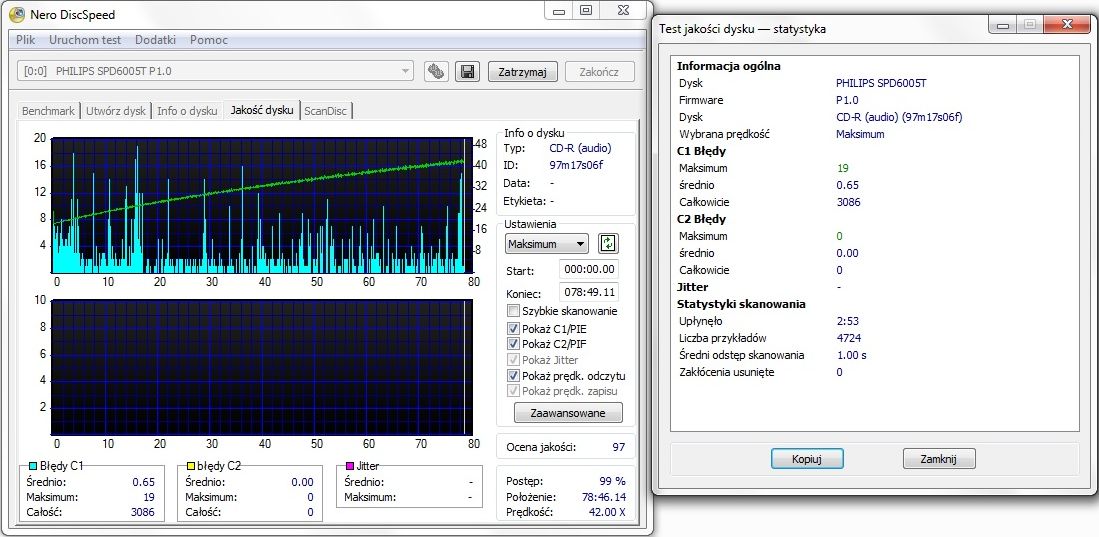This screenshot has width=1099, height=537.
Task: Click the C1 error graph area
Action: click(262, 205)
